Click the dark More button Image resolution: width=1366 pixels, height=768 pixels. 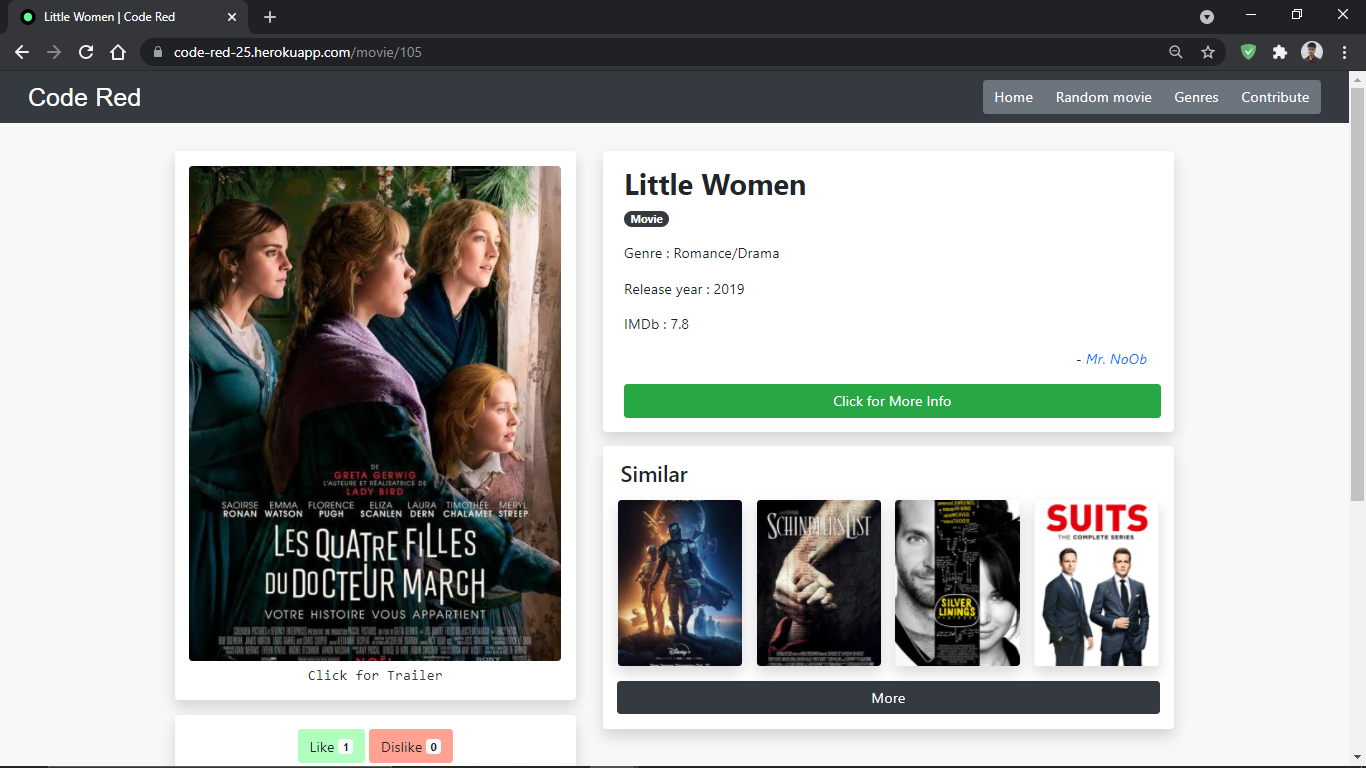(x=888, y=698)
